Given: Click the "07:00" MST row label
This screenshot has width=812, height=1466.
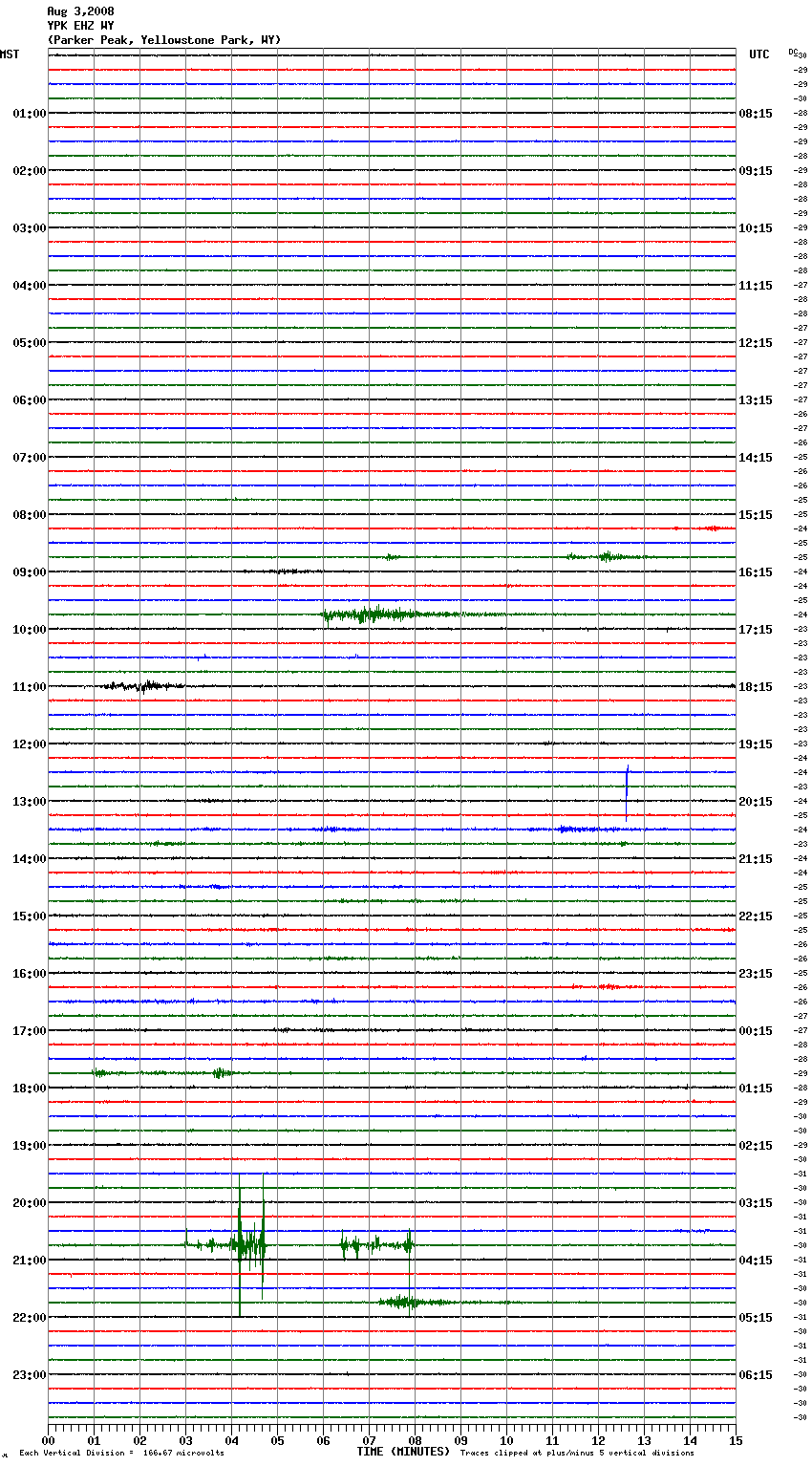Looking at the screenshot, I should [x=30, y=458].
